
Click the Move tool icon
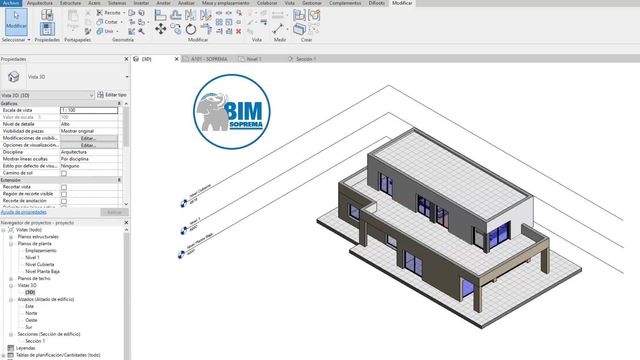tap(160, 29)
